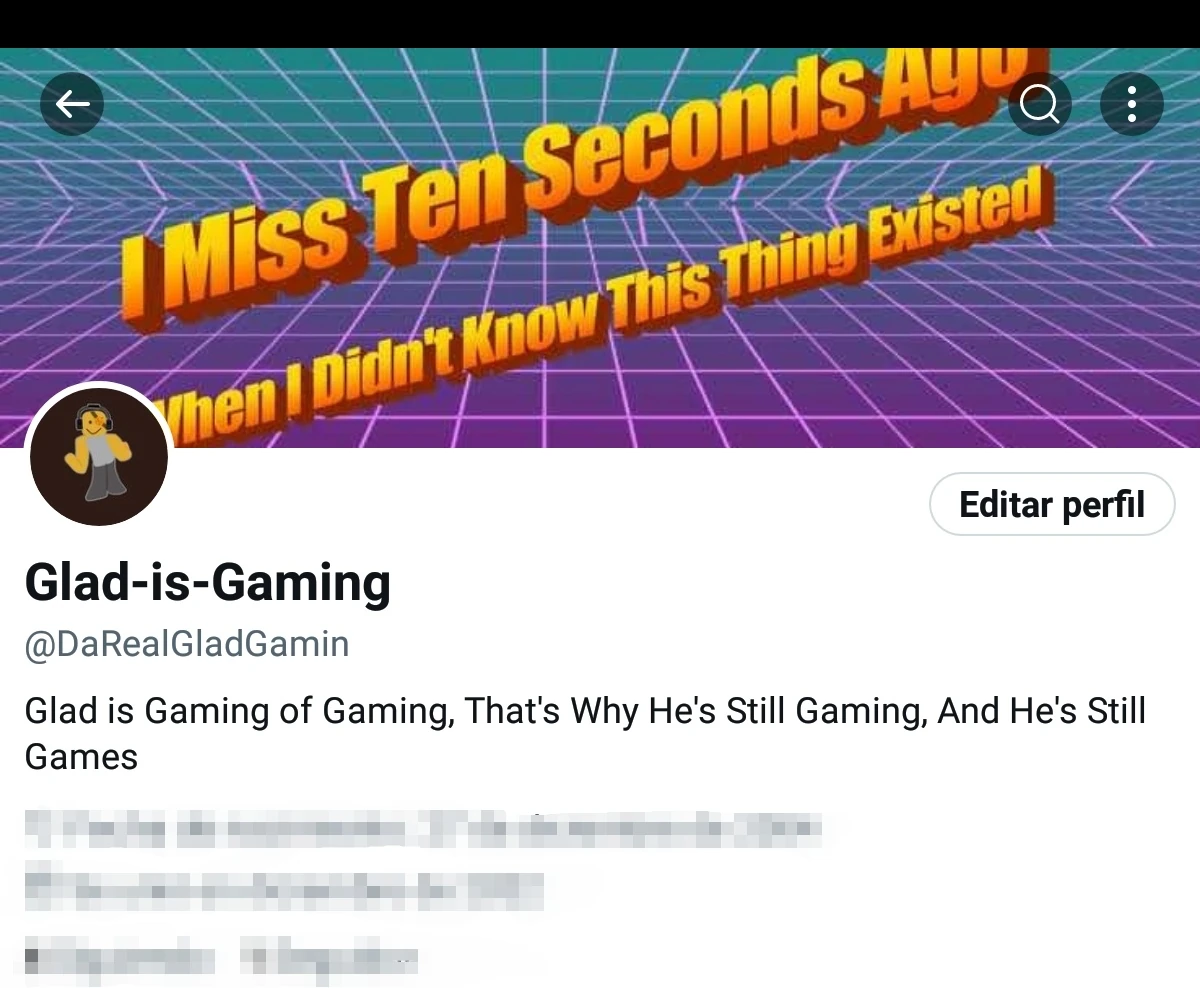Tap the word Games ending the bio

[81, 757]
